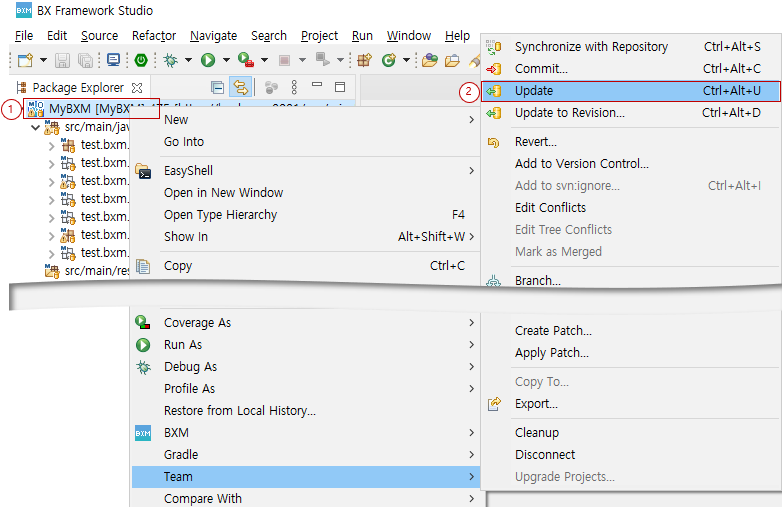Click the Link with Editor icon
The width and height of the screenshot is (782, 507).
(x=240, y=88)
